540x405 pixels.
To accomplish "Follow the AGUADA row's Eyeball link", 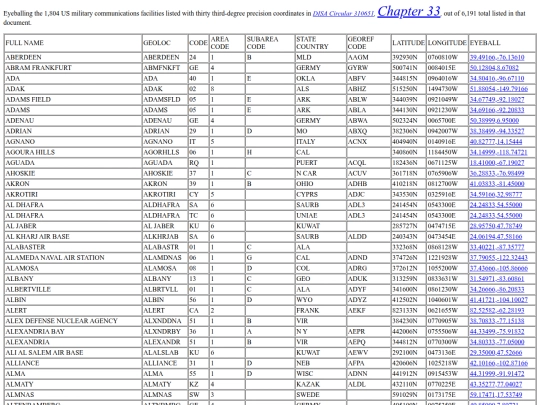I will 497,163.
